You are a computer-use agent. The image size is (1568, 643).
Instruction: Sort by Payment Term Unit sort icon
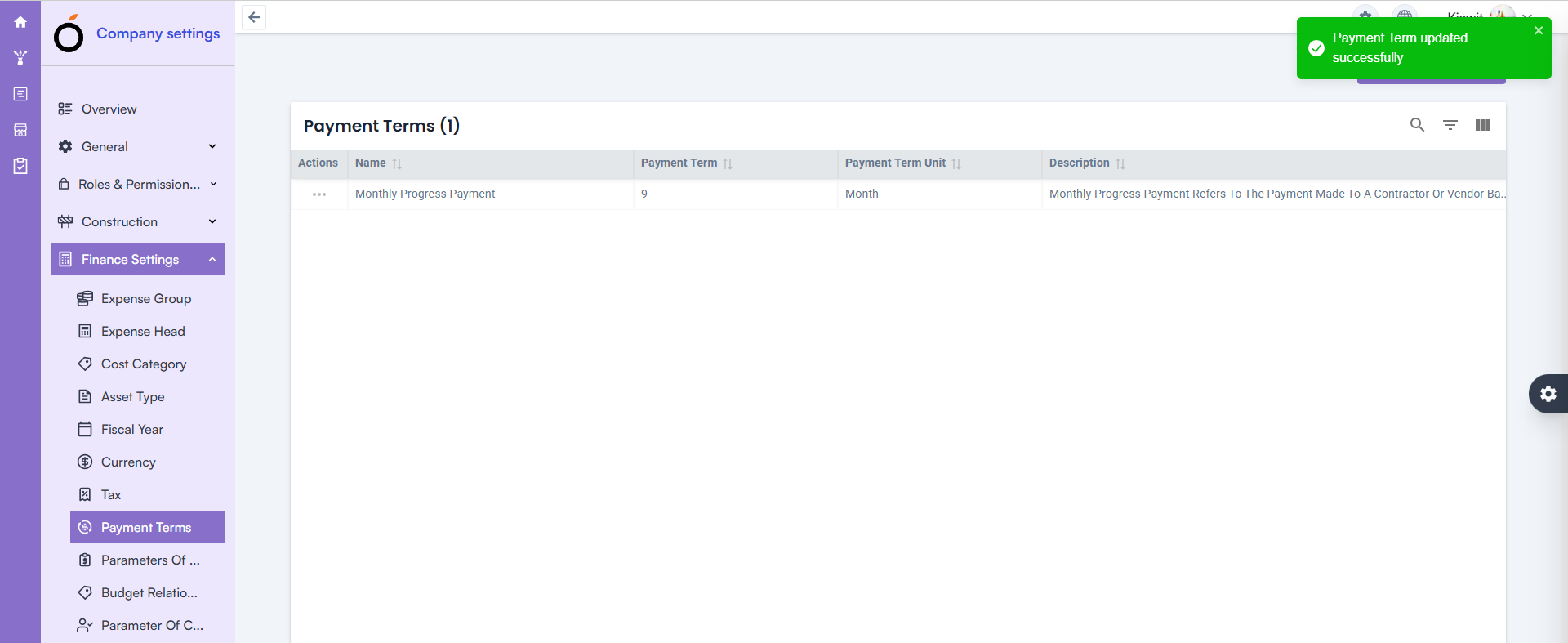point(956,163)
